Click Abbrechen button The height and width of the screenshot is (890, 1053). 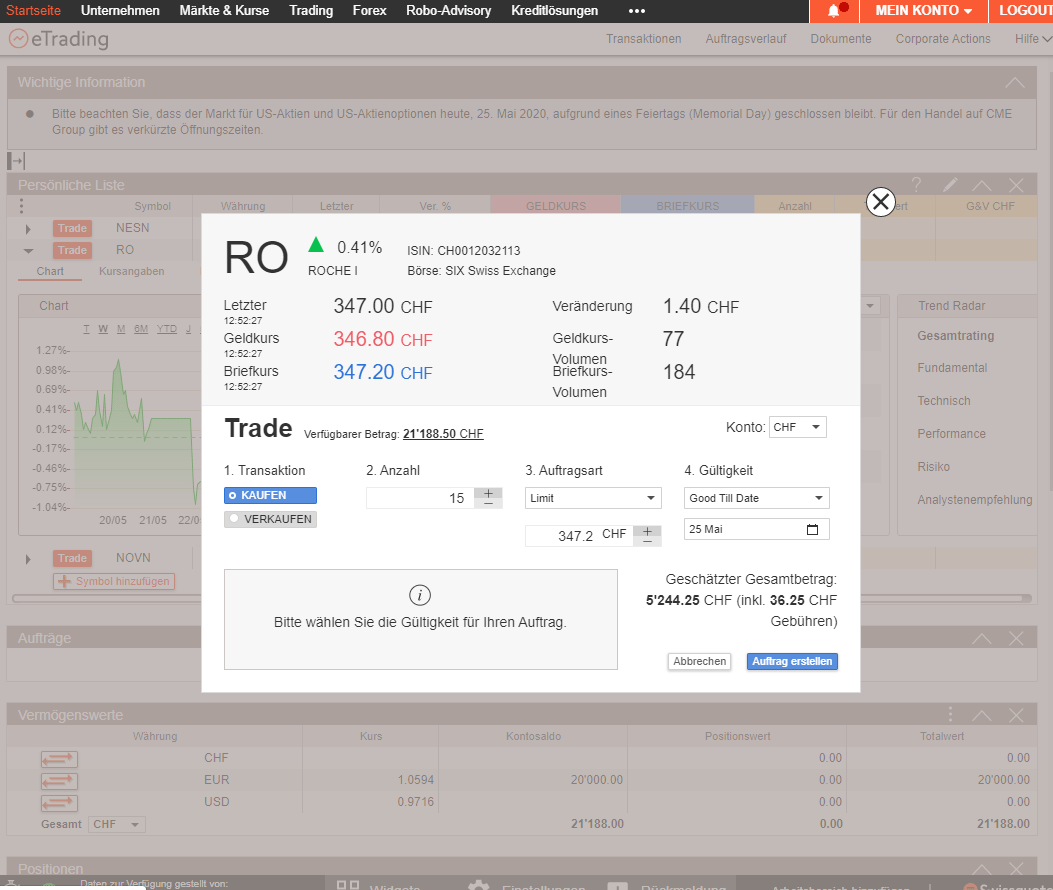[x=699, y=662]
